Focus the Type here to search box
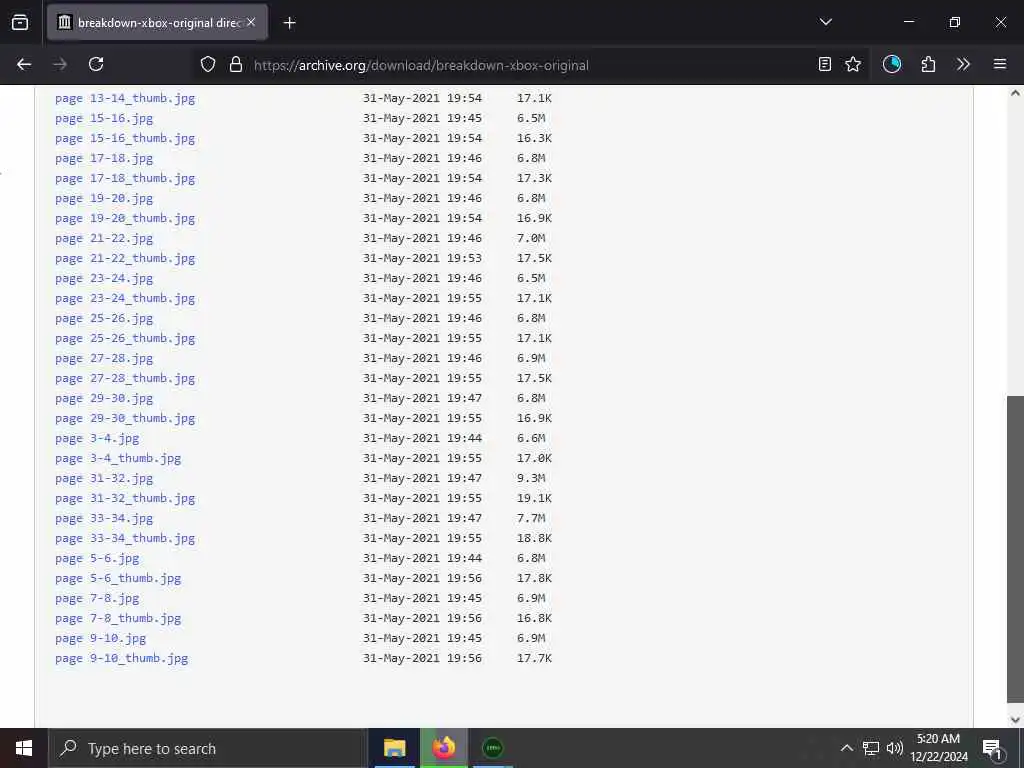1024x768 pixels. coord(208,748)
